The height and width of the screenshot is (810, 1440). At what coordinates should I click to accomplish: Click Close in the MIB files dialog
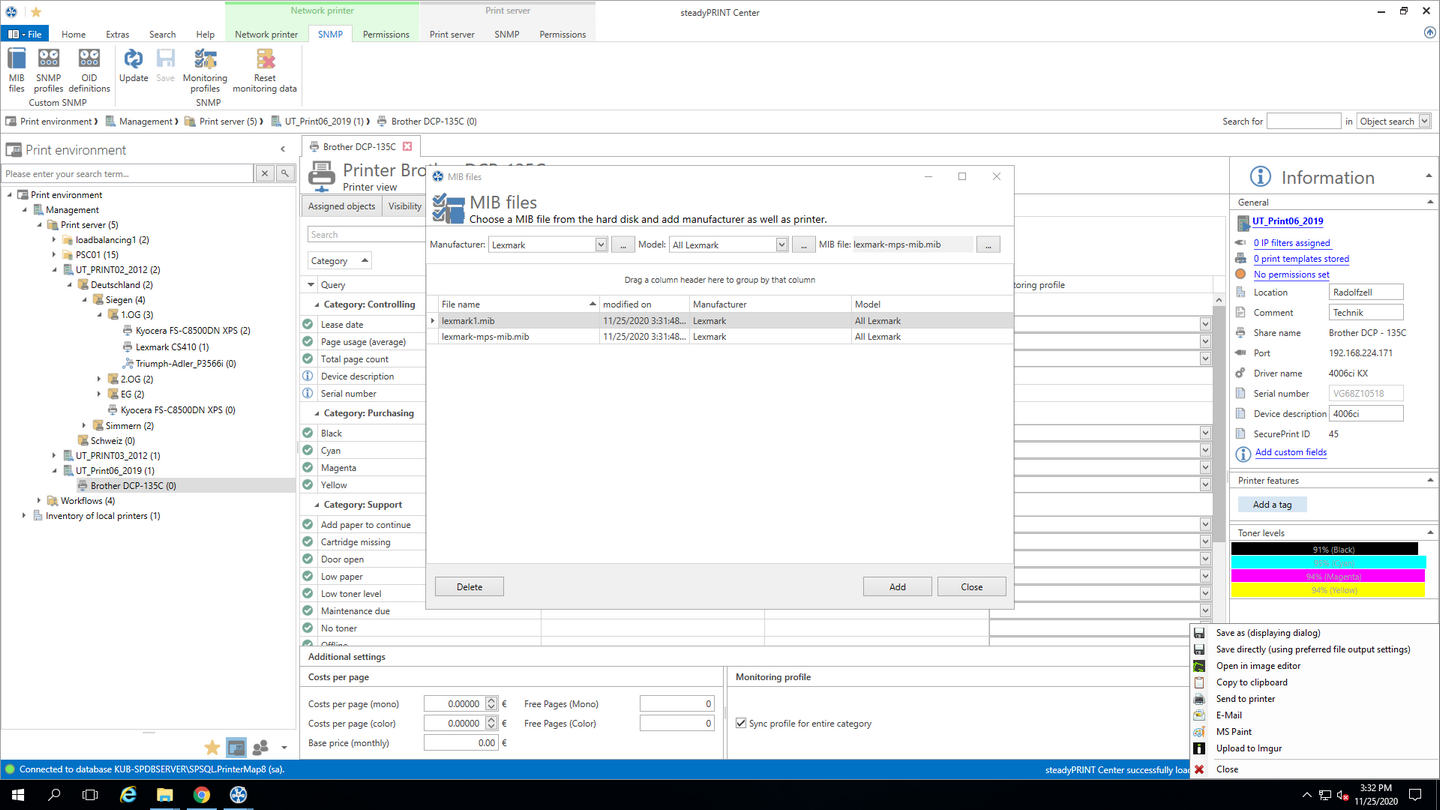[971, 587]
